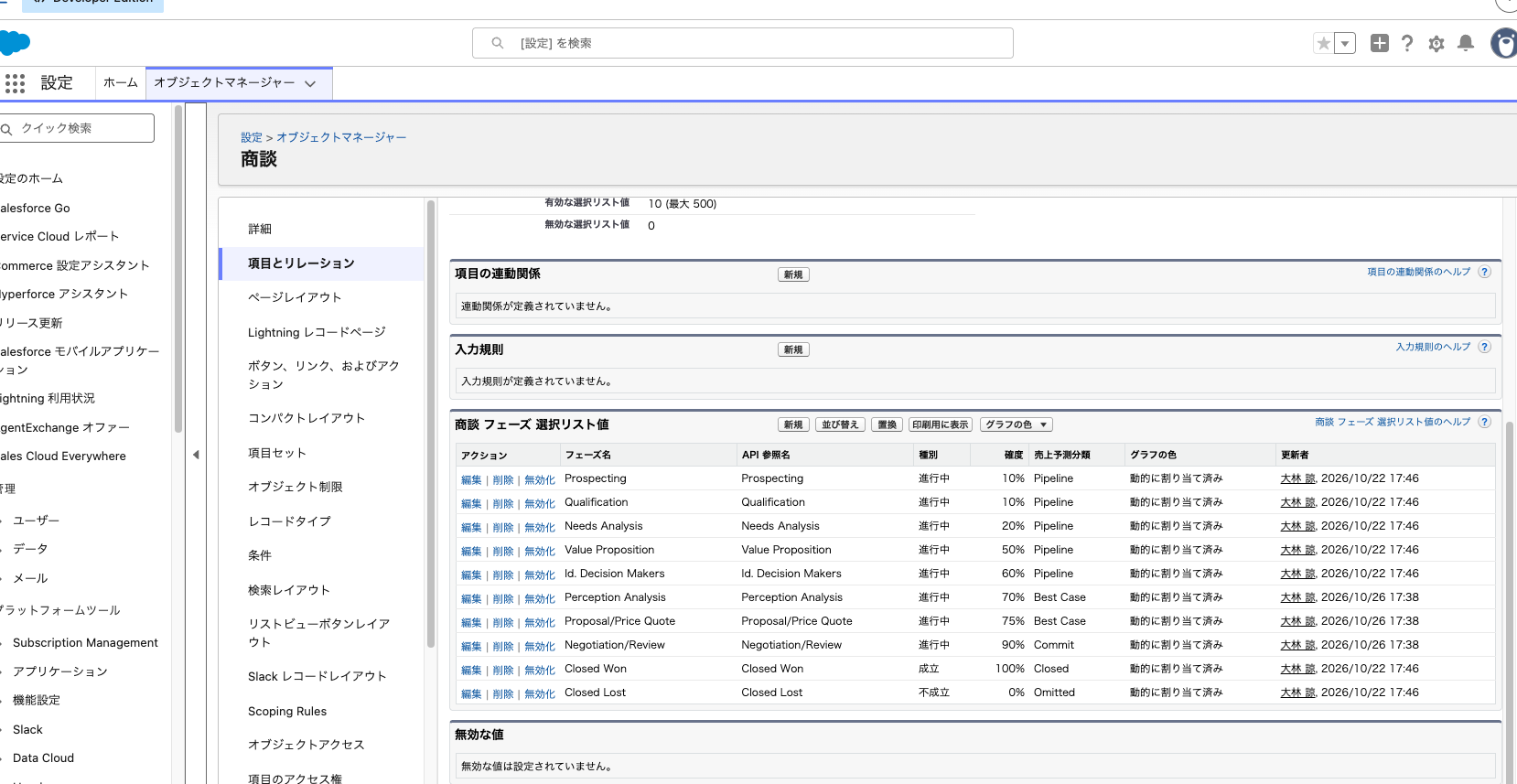Click 並び替え button for picklist values
This screenshot has height=784, width=1517.
pyautogui.click(x=840, y=424)
